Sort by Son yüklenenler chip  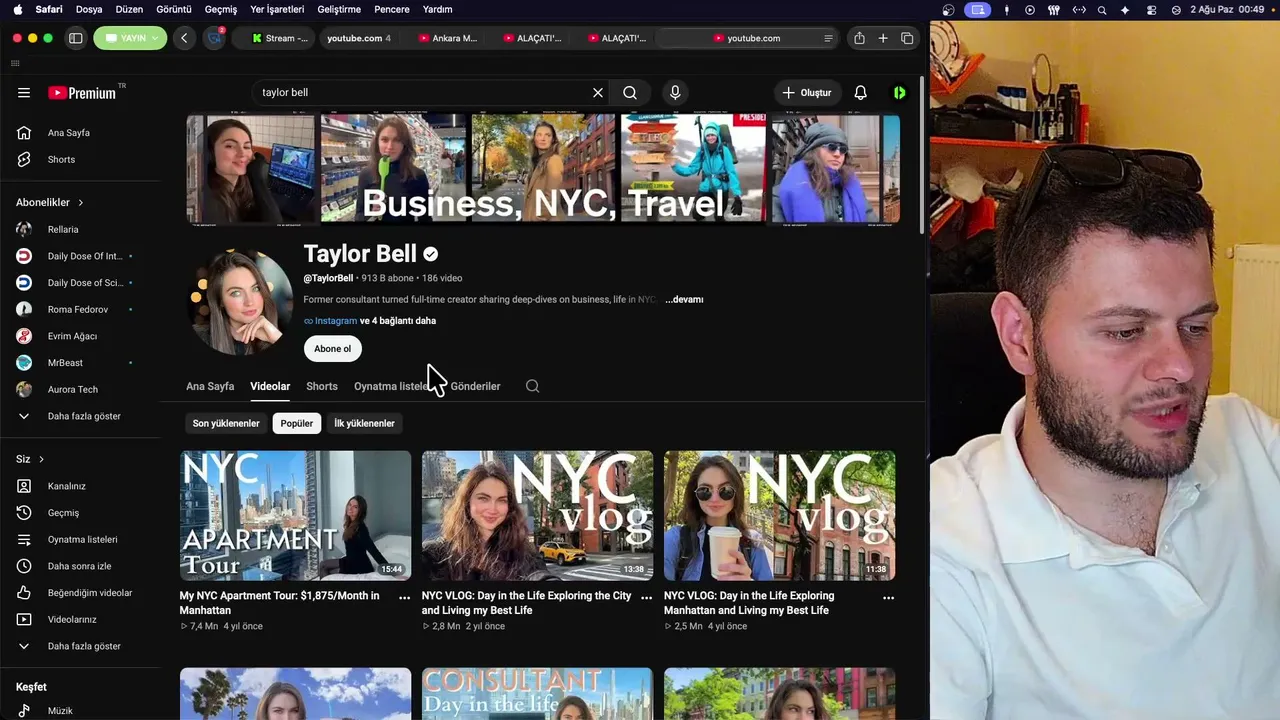coord(226,424)
